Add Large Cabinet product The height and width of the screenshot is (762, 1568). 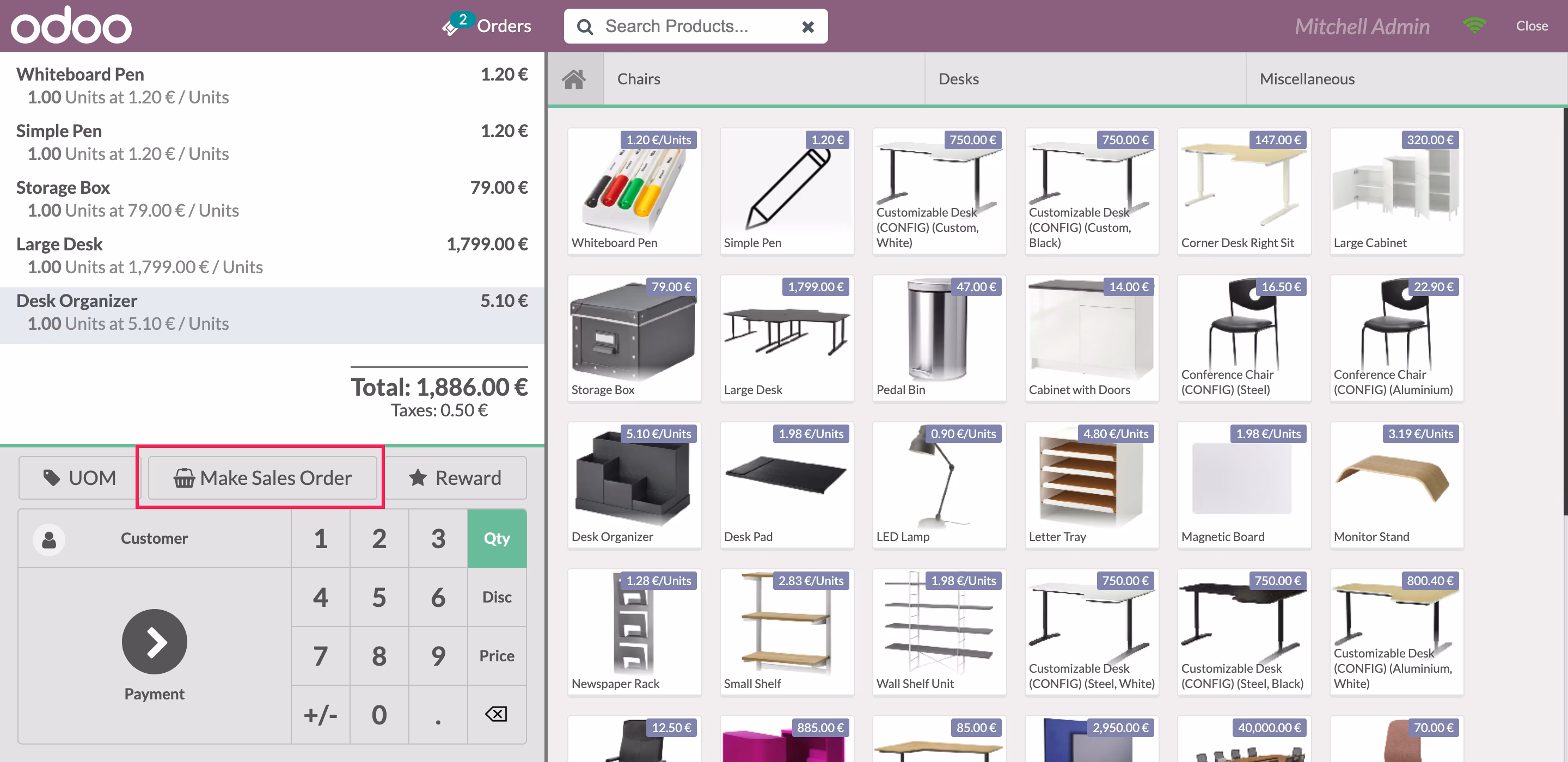(1396, 191)
